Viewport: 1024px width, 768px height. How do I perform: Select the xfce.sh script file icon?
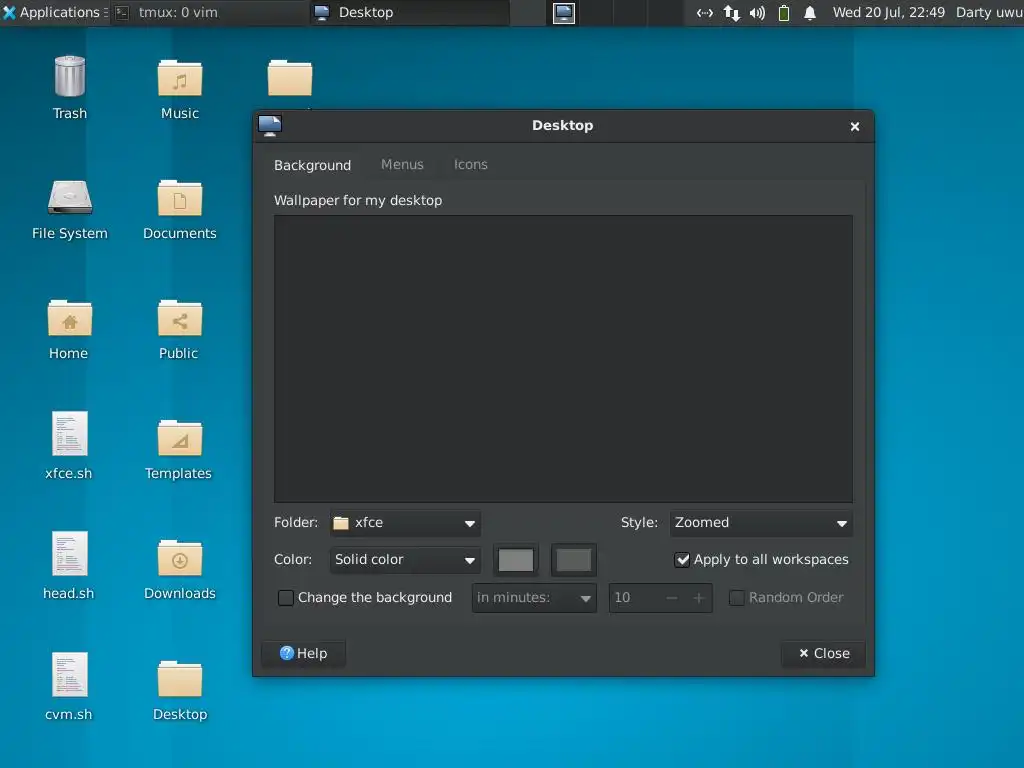tap(70, 434)
